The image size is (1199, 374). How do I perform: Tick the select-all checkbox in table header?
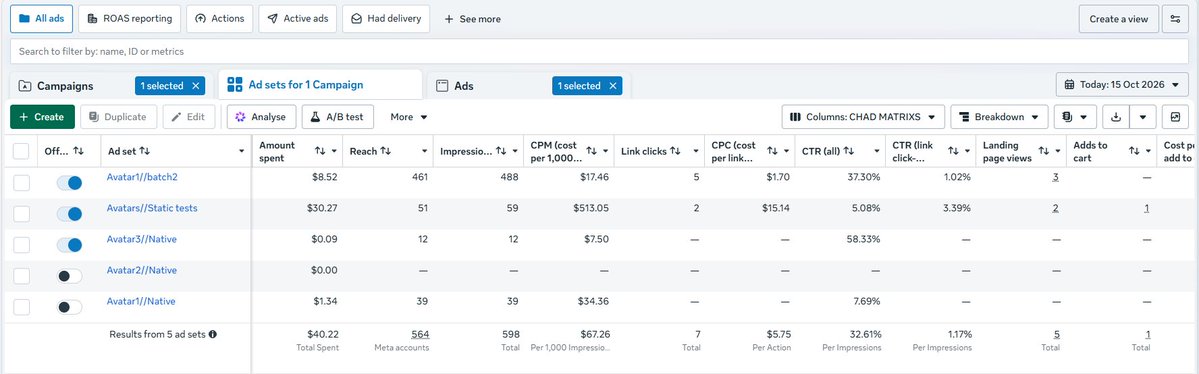point(21,151)
